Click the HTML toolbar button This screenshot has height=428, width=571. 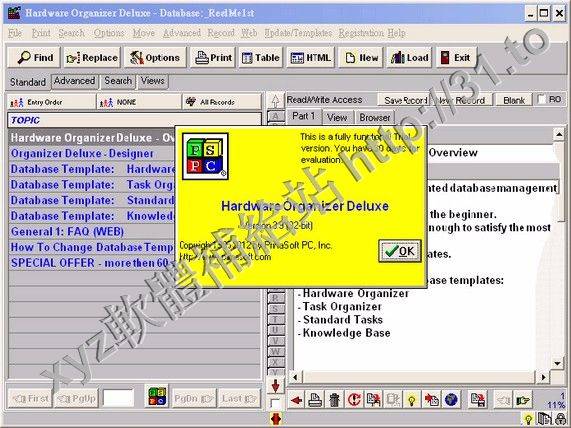tap(311, 58)
